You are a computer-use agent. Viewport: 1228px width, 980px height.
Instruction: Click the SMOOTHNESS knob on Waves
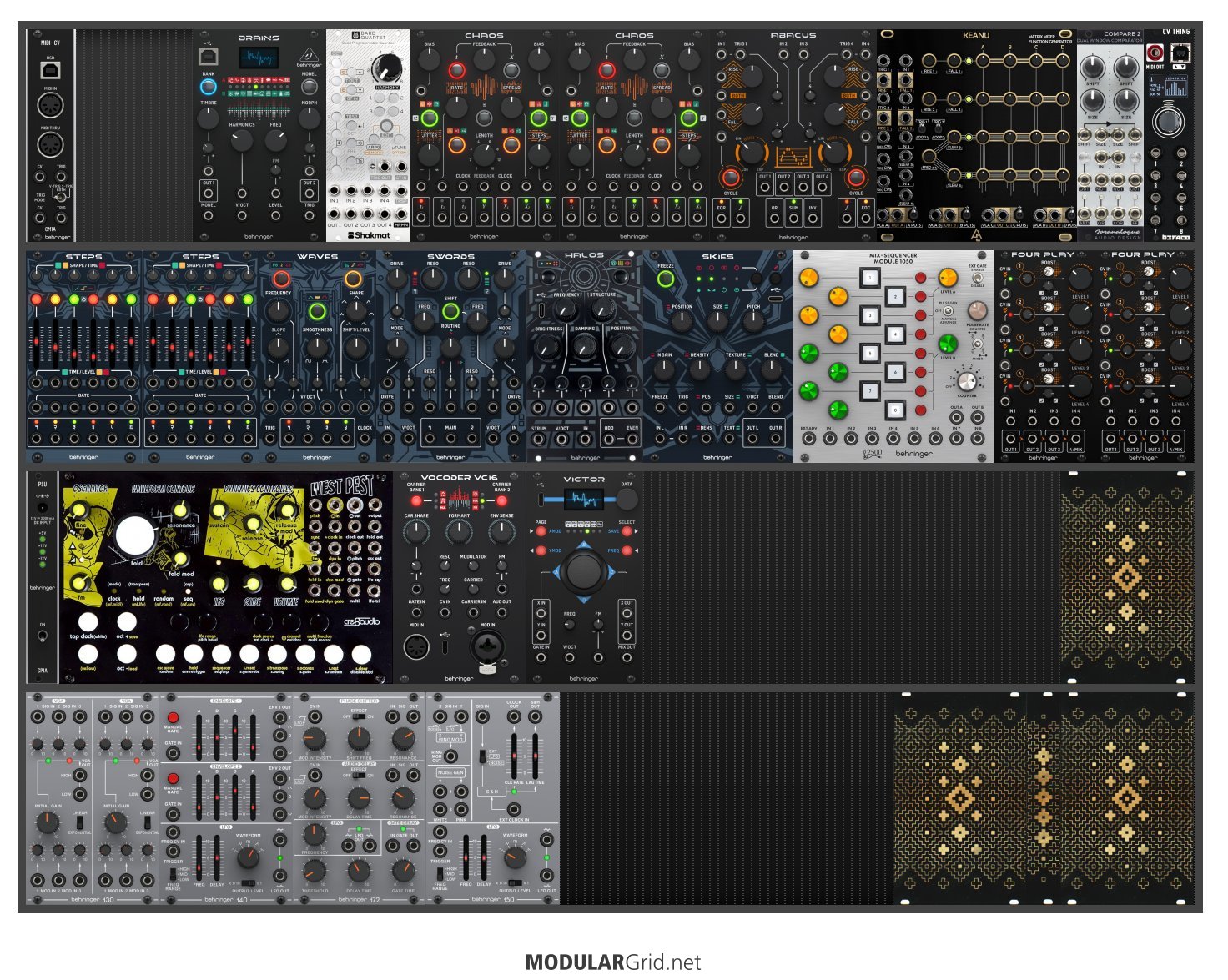(x=317, y=348)
